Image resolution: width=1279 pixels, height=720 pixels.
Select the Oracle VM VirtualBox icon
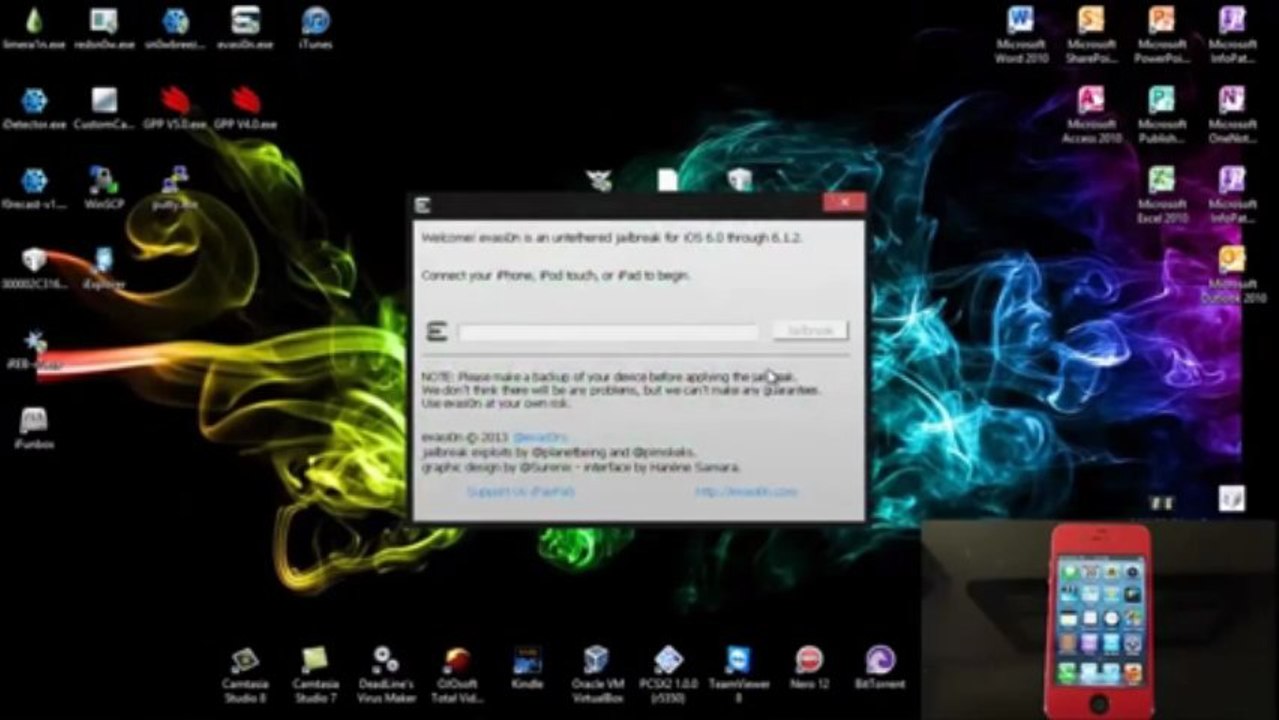pos(597,673)
